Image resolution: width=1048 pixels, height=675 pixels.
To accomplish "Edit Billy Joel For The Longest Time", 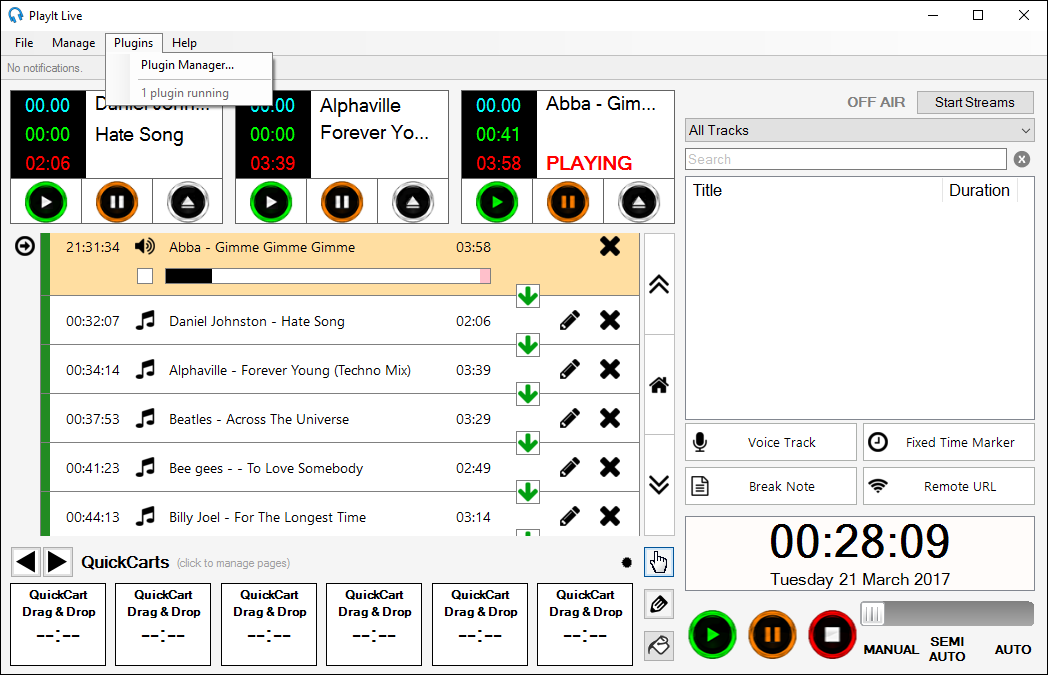I will [569, 517].
